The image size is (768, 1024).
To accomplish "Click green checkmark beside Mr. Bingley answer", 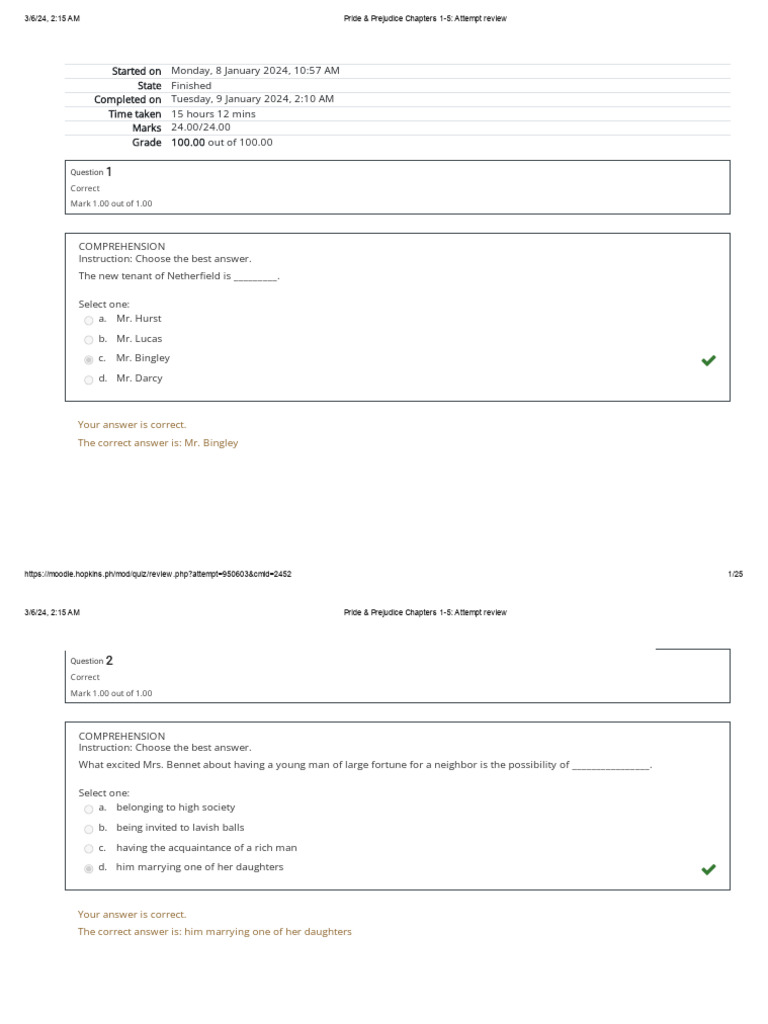I will point(709,360).
